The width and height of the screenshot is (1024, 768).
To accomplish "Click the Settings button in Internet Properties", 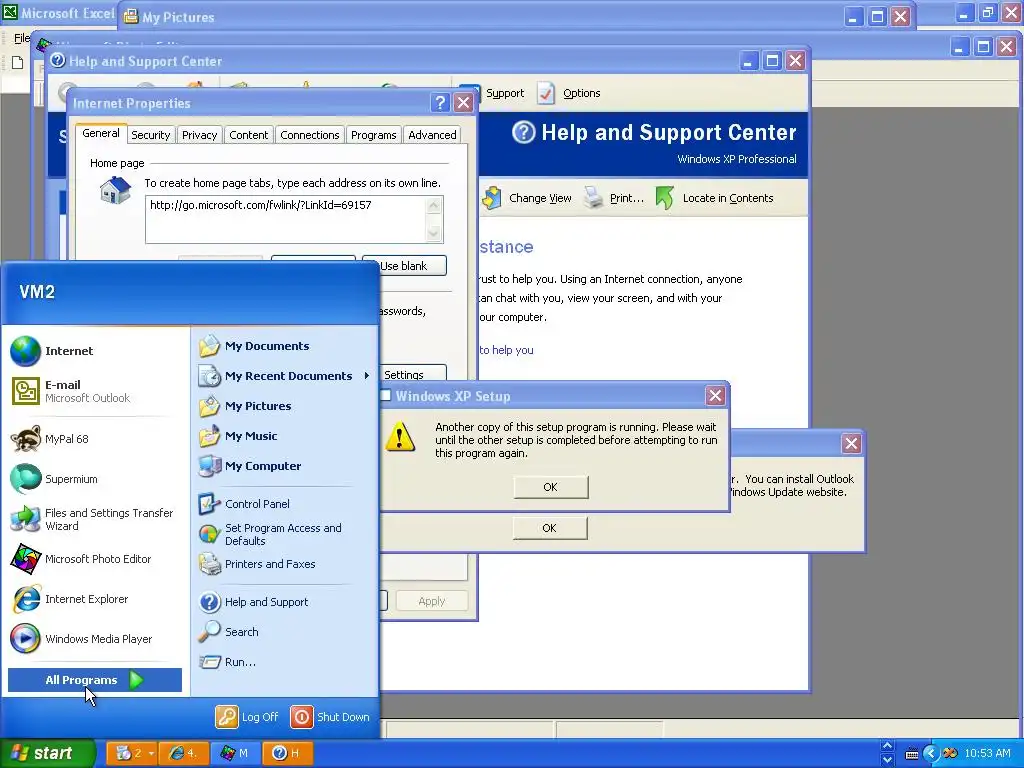I will (411, 374).
